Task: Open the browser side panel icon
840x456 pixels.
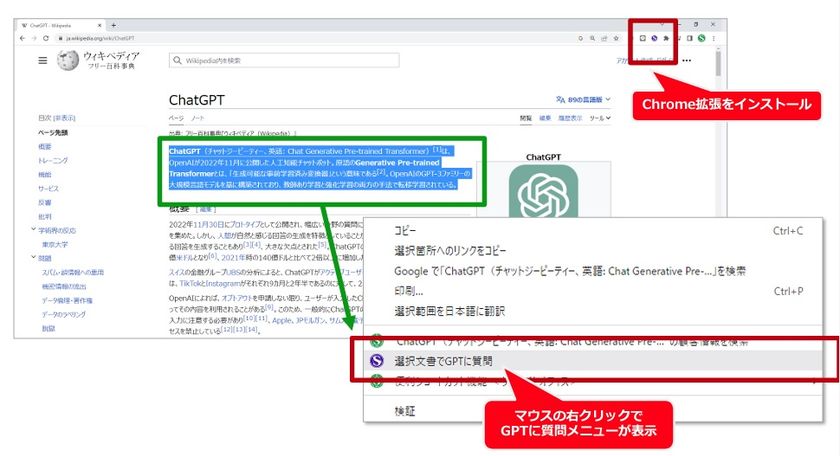Action: click(x=689, y=39)
